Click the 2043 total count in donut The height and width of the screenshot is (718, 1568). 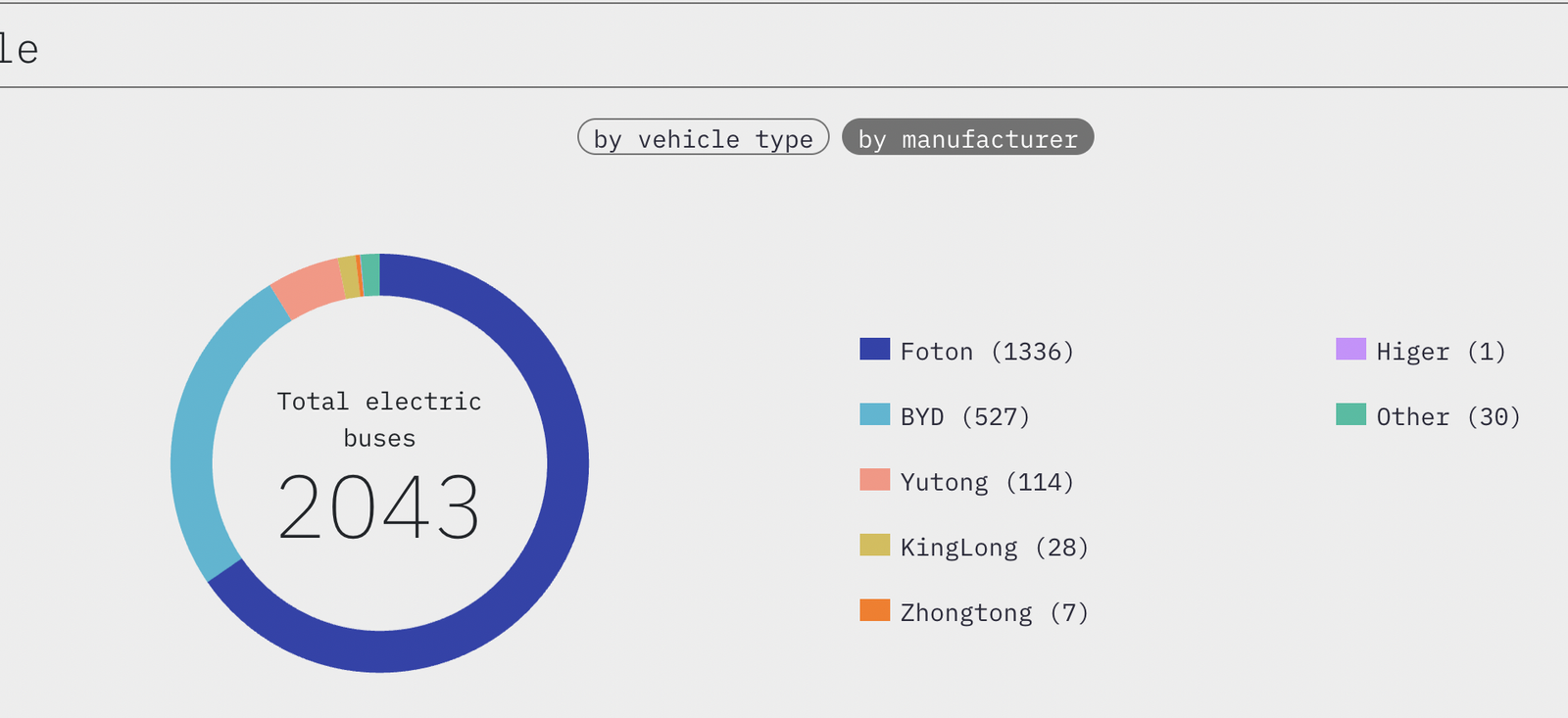coord(379,507)
